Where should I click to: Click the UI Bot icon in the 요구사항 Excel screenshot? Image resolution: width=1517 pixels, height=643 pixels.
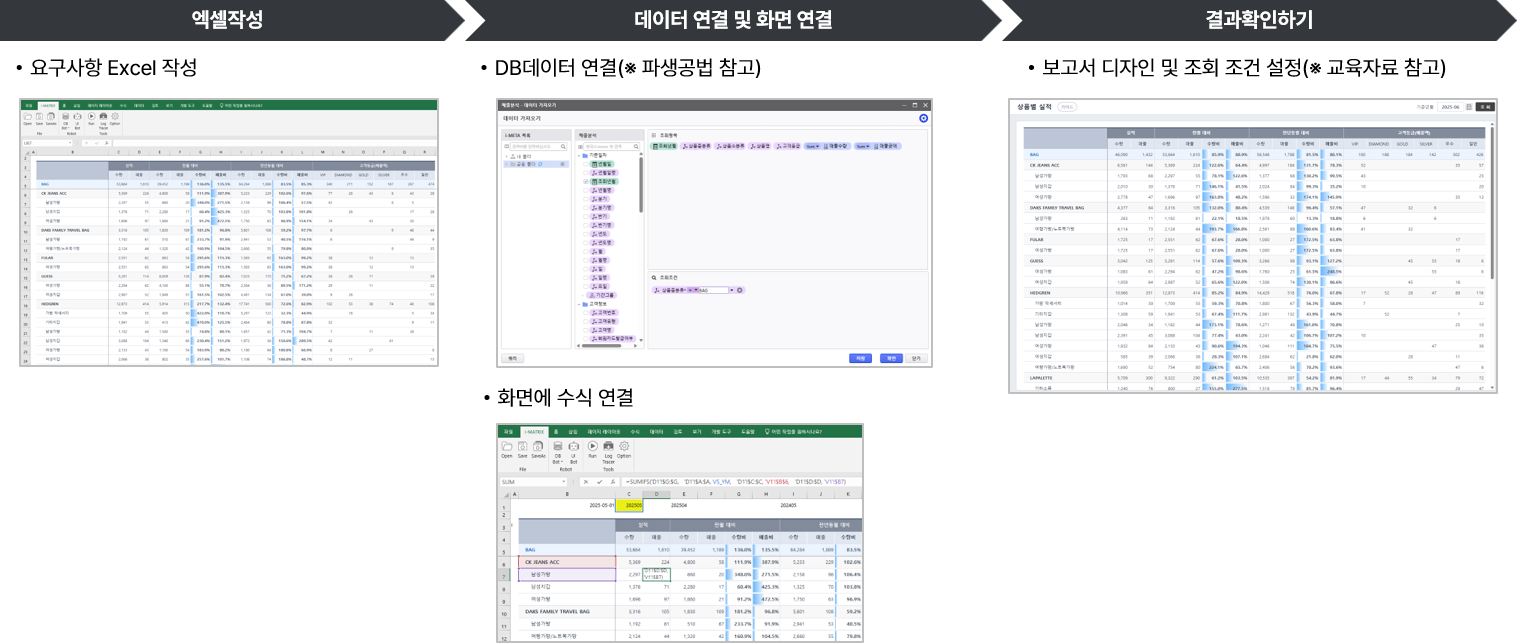click(77, 116)
